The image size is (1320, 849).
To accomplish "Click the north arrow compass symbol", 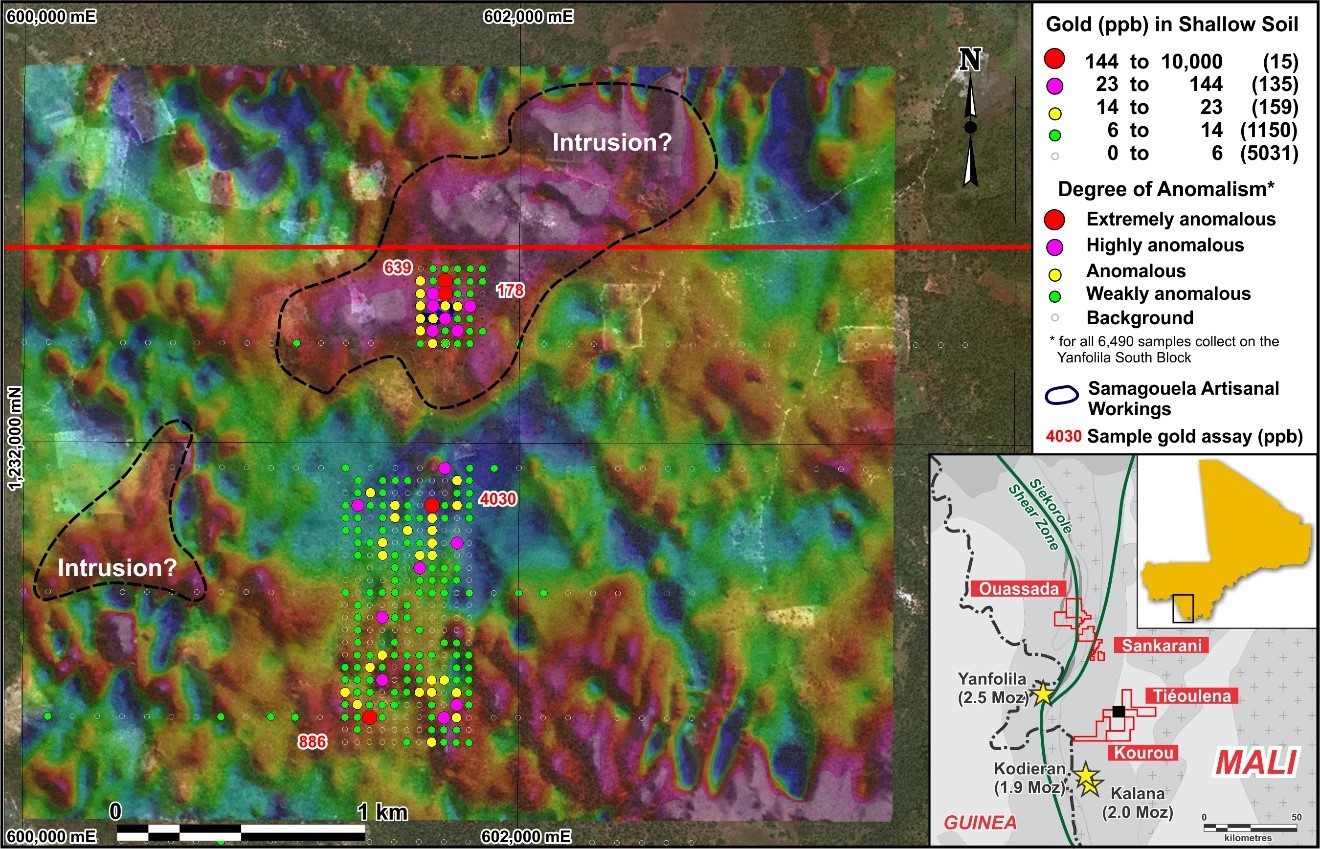I will tap(969, 120).
